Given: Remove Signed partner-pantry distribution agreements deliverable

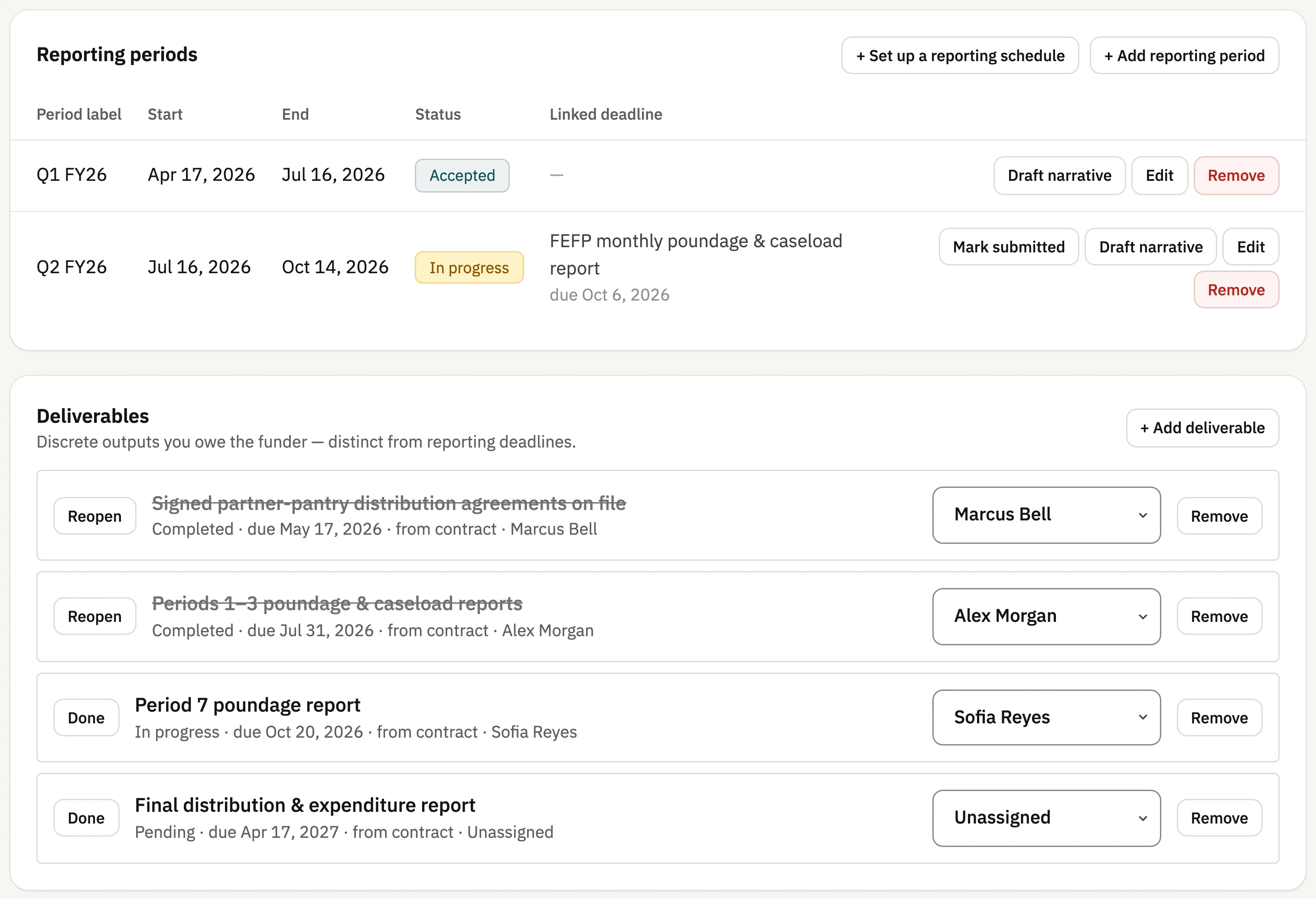Looking at the screenshot, I should click(1219, 516).
